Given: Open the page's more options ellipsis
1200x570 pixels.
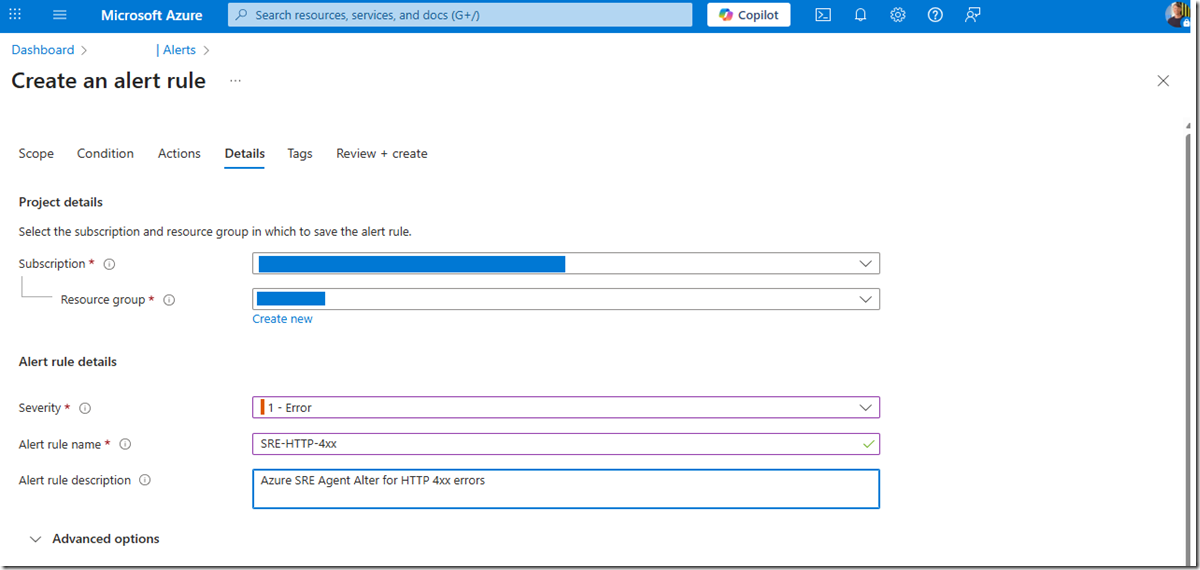Looking at the screenshot, I should [235, 81].
